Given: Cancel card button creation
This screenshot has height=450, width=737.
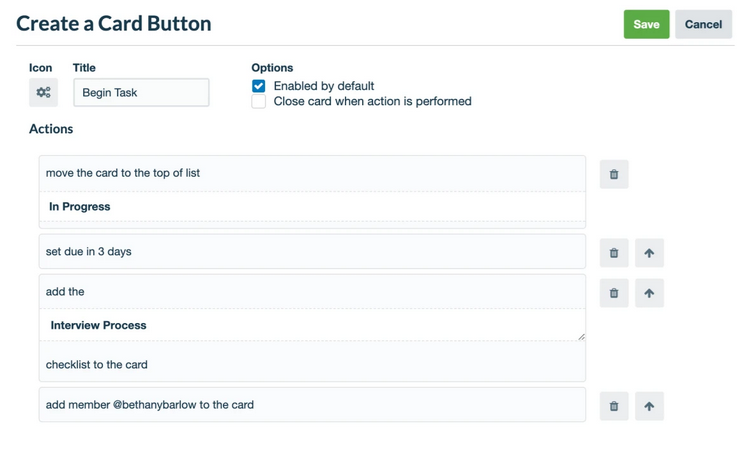Looking at the screenshot, I should tap(703, 24).
